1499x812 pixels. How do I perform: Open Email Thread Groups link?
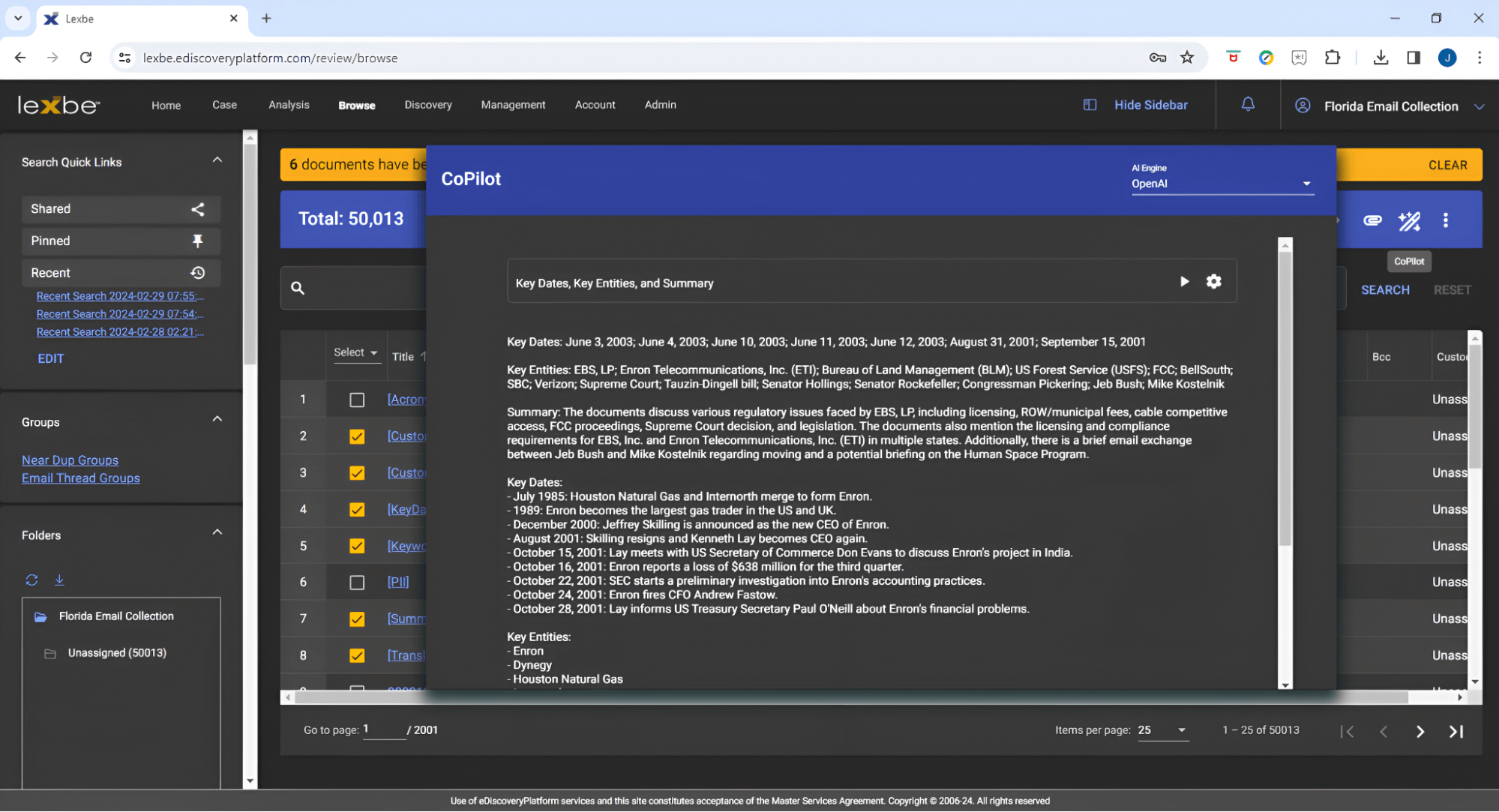[80, 478]
